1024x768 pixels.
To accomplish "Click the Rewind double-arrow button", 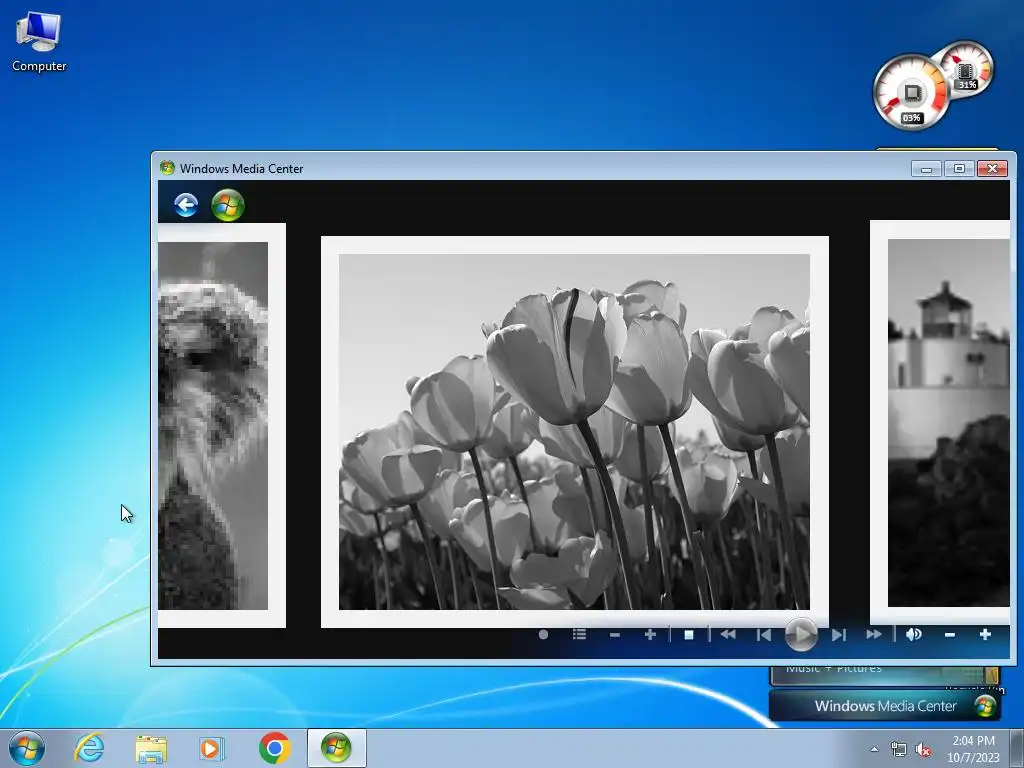I will coord(728,634).
